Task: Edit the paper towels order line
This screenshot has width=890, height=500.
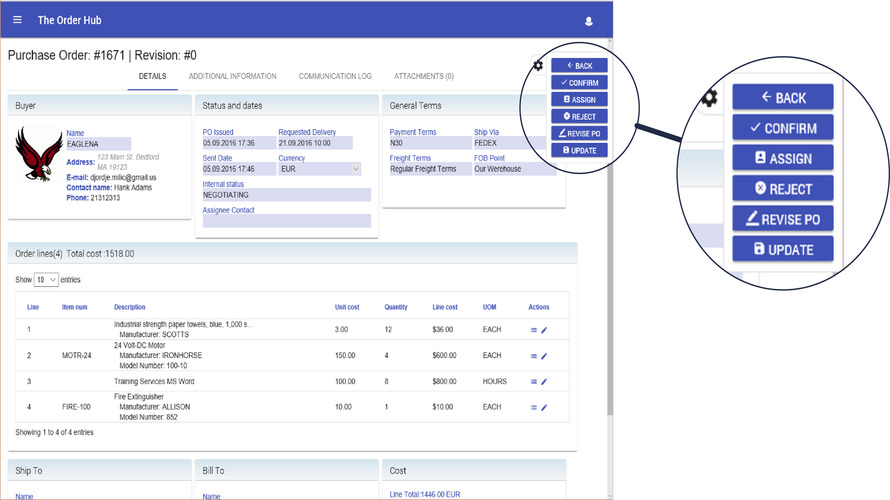Action: point(544,330)
